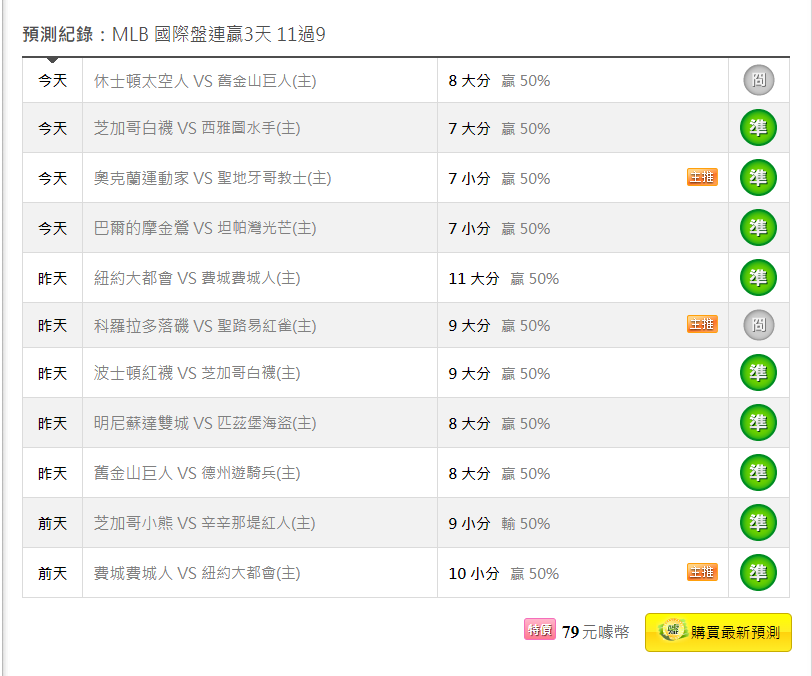The image size is (812, 676).
Task: Click grey result icon for 休士頓太空人 game
Action: pyautogui.click(x=759, y=80)
